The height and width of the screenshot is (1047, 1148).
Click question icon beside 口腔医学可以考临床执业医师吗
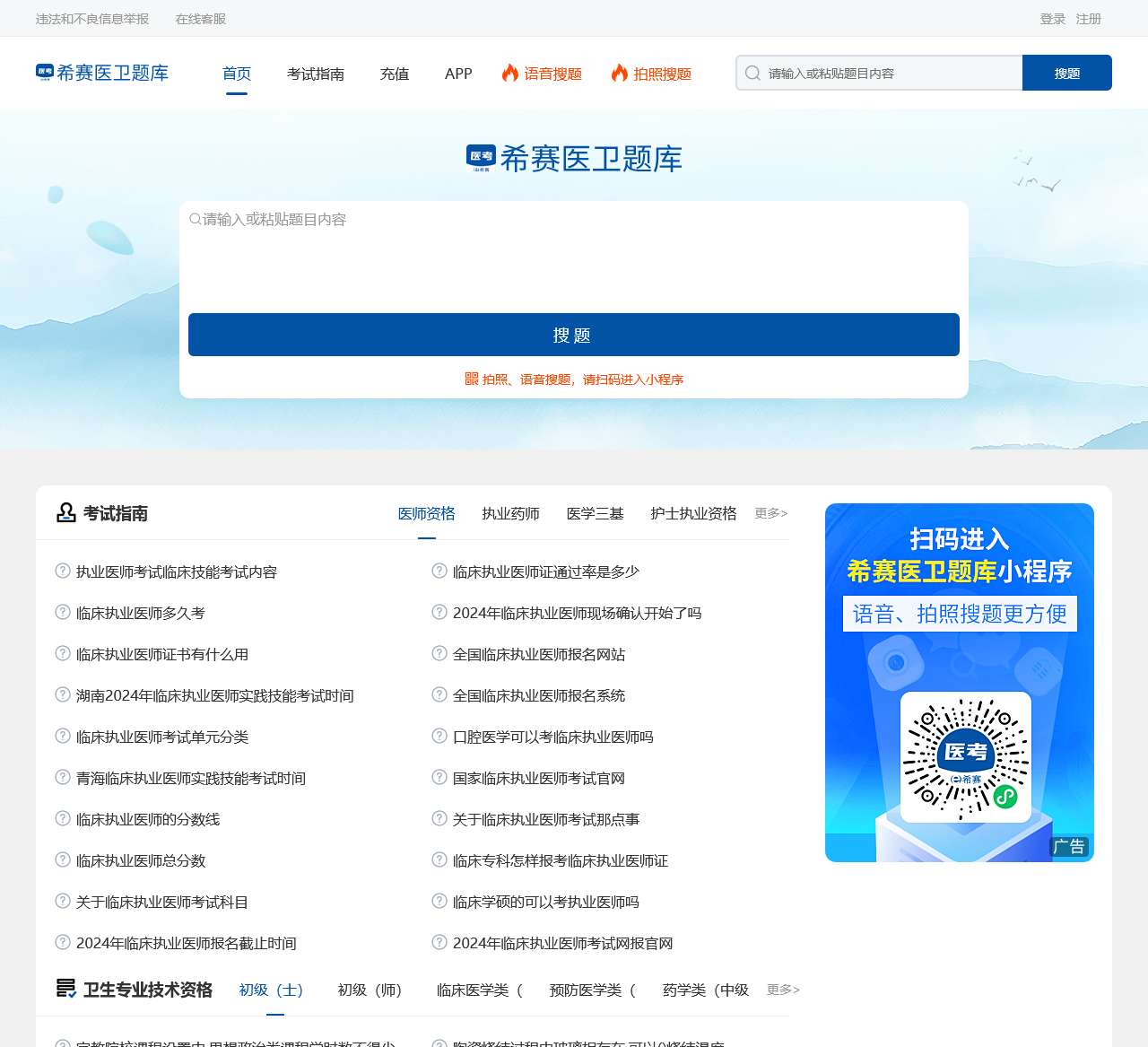click(x=439, y=736)
